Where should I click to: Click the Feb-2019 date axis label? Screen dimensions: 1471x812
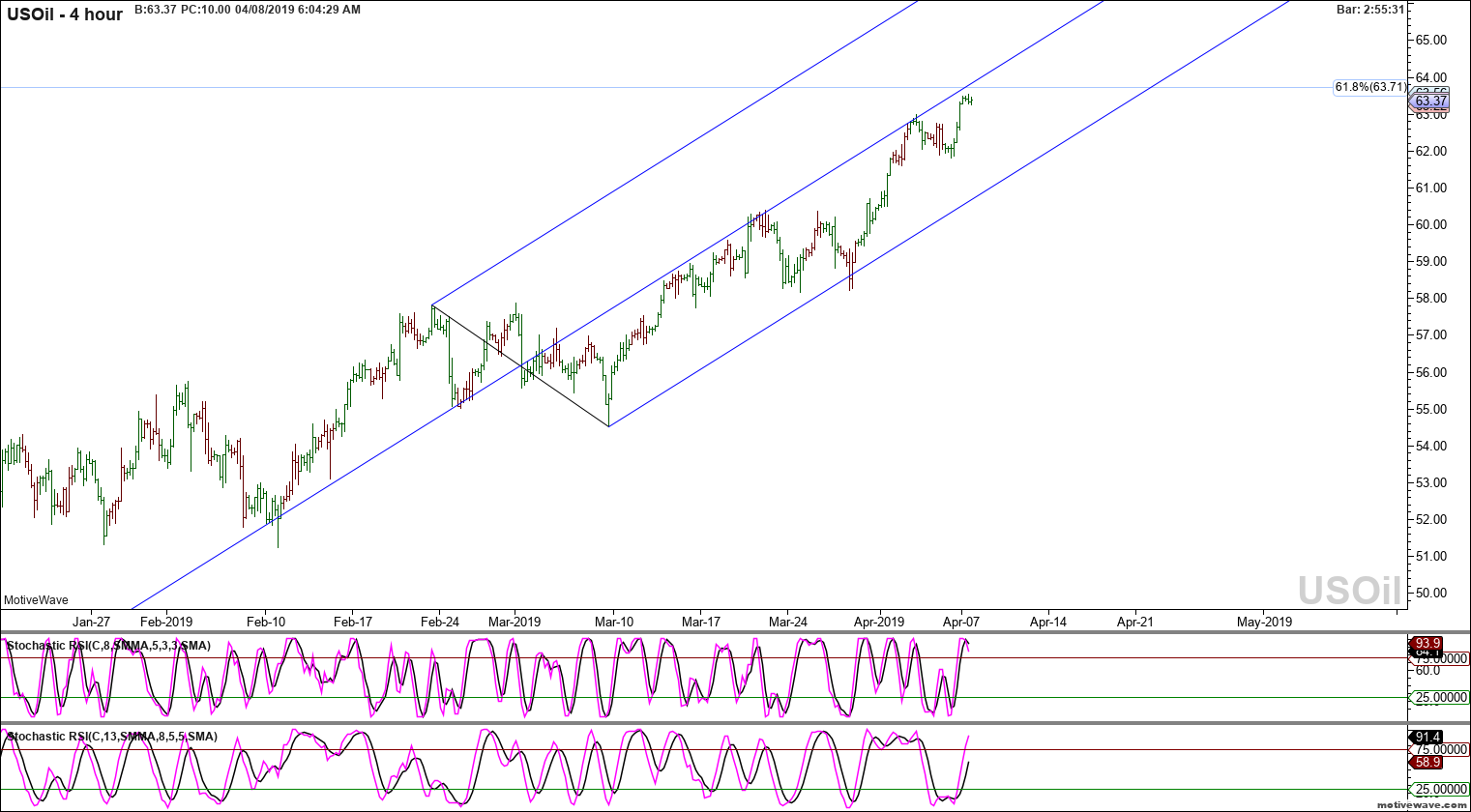pyautogui.click(x=166, y=622)
